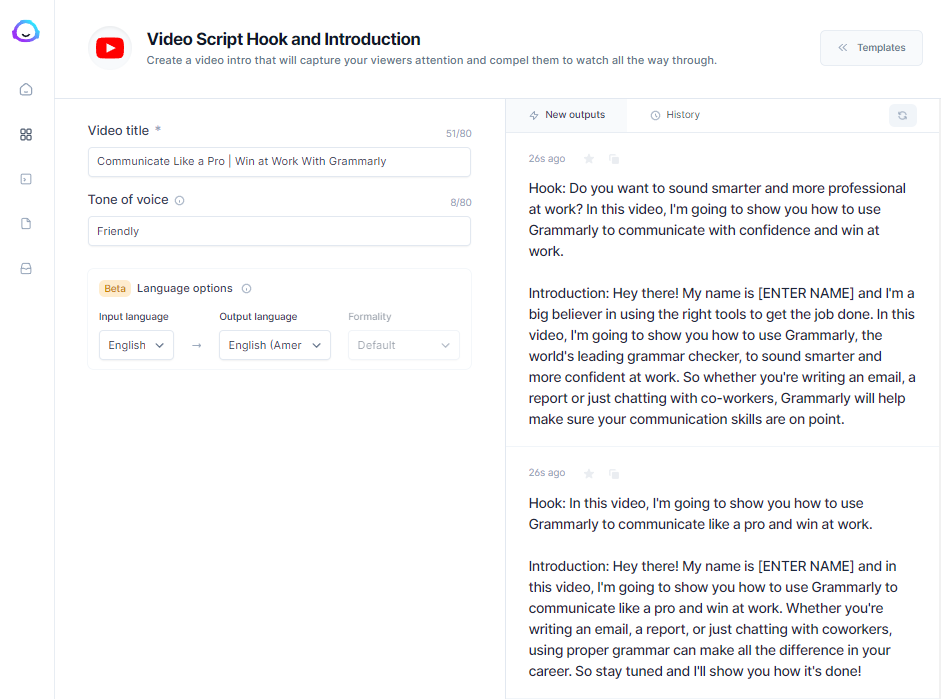Screen dimensions: 941x699
Task: Click into the Tone of voice field
Action: (x=279, y=231)
